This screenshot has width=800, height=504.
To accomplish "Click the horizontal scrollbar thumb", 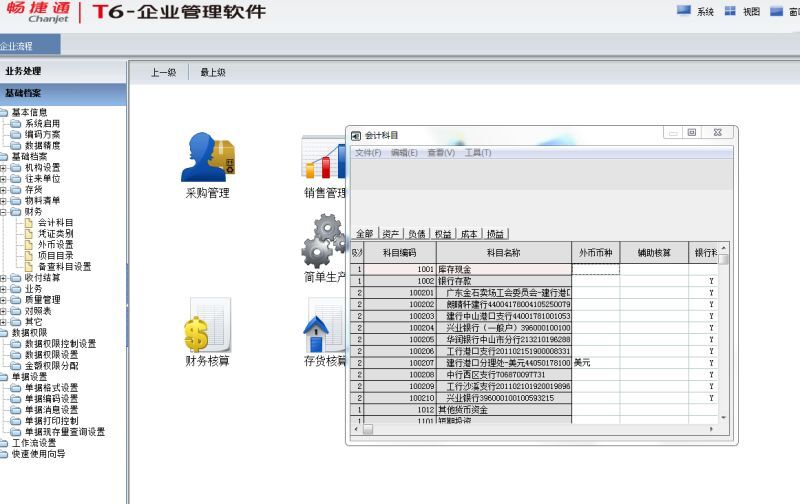I will 367,430.
